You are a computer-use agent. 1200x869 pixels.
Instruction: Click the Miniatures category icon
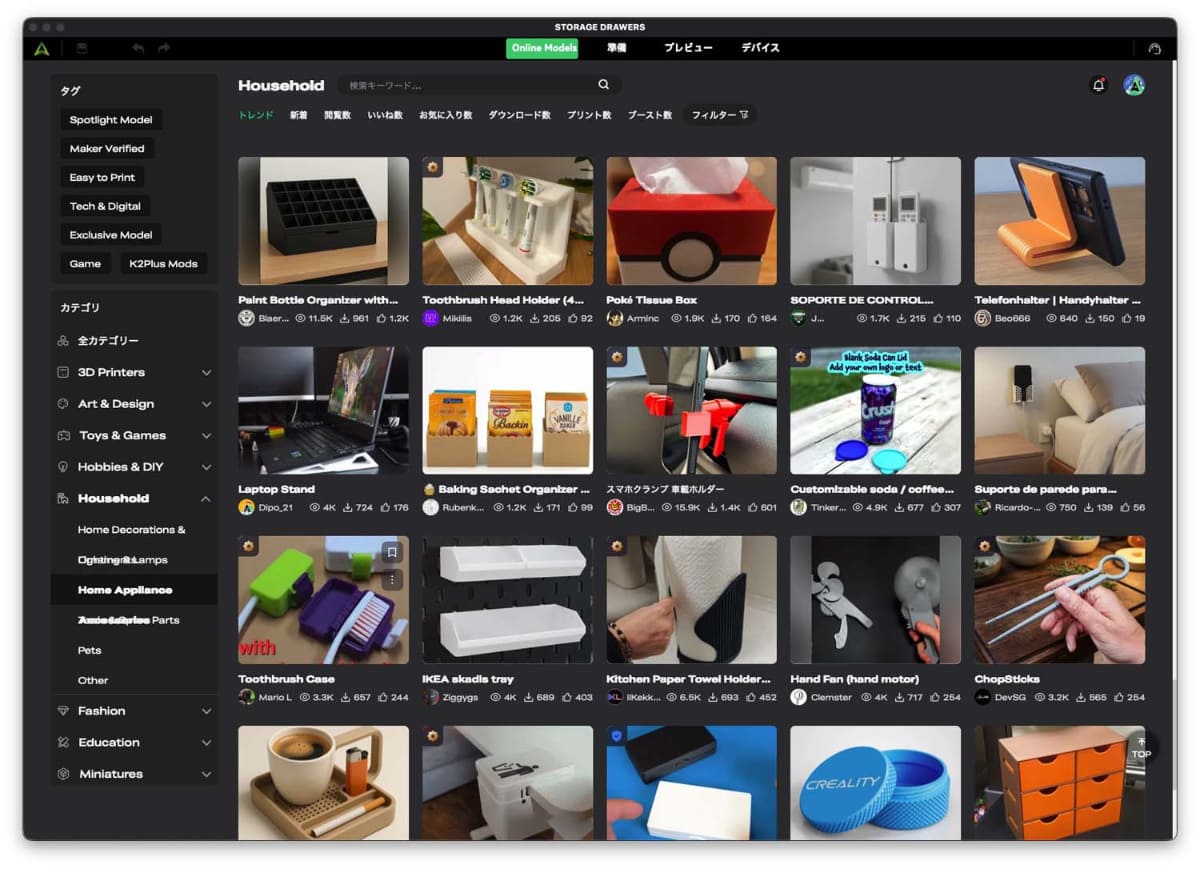point(64,774)
